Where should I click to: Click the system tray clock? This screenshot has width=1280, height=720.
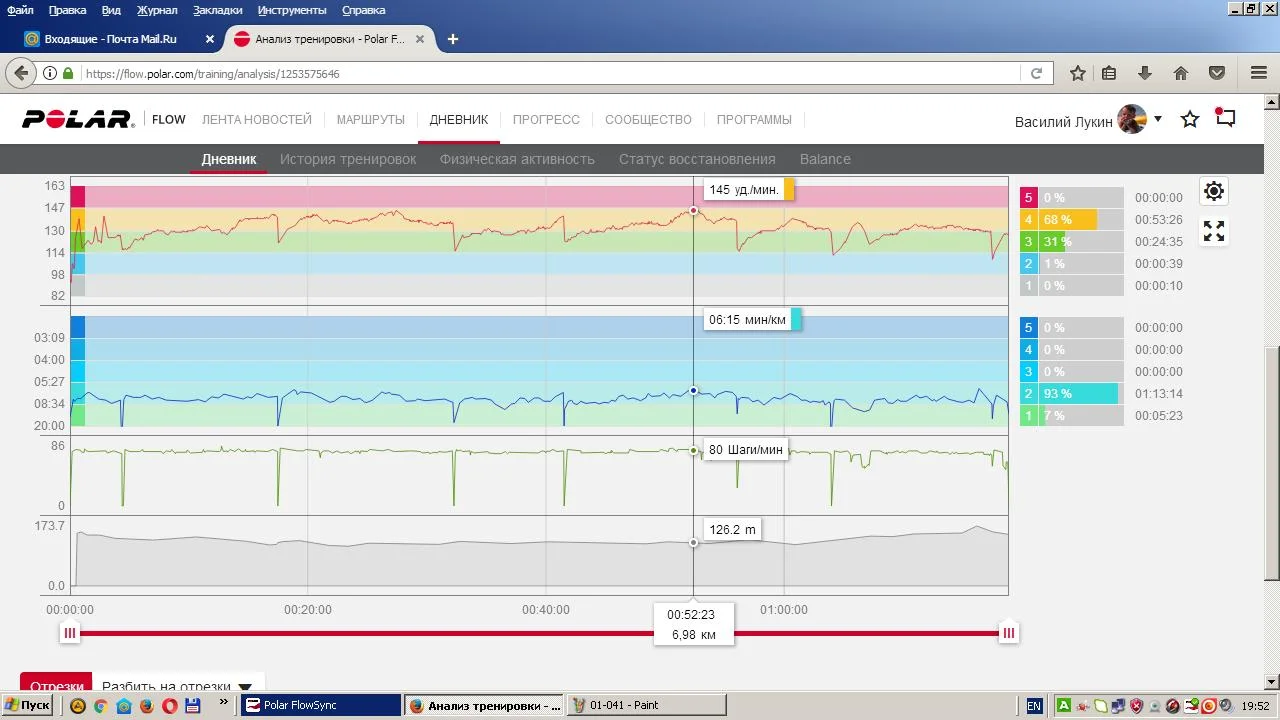click(1258, 706)
